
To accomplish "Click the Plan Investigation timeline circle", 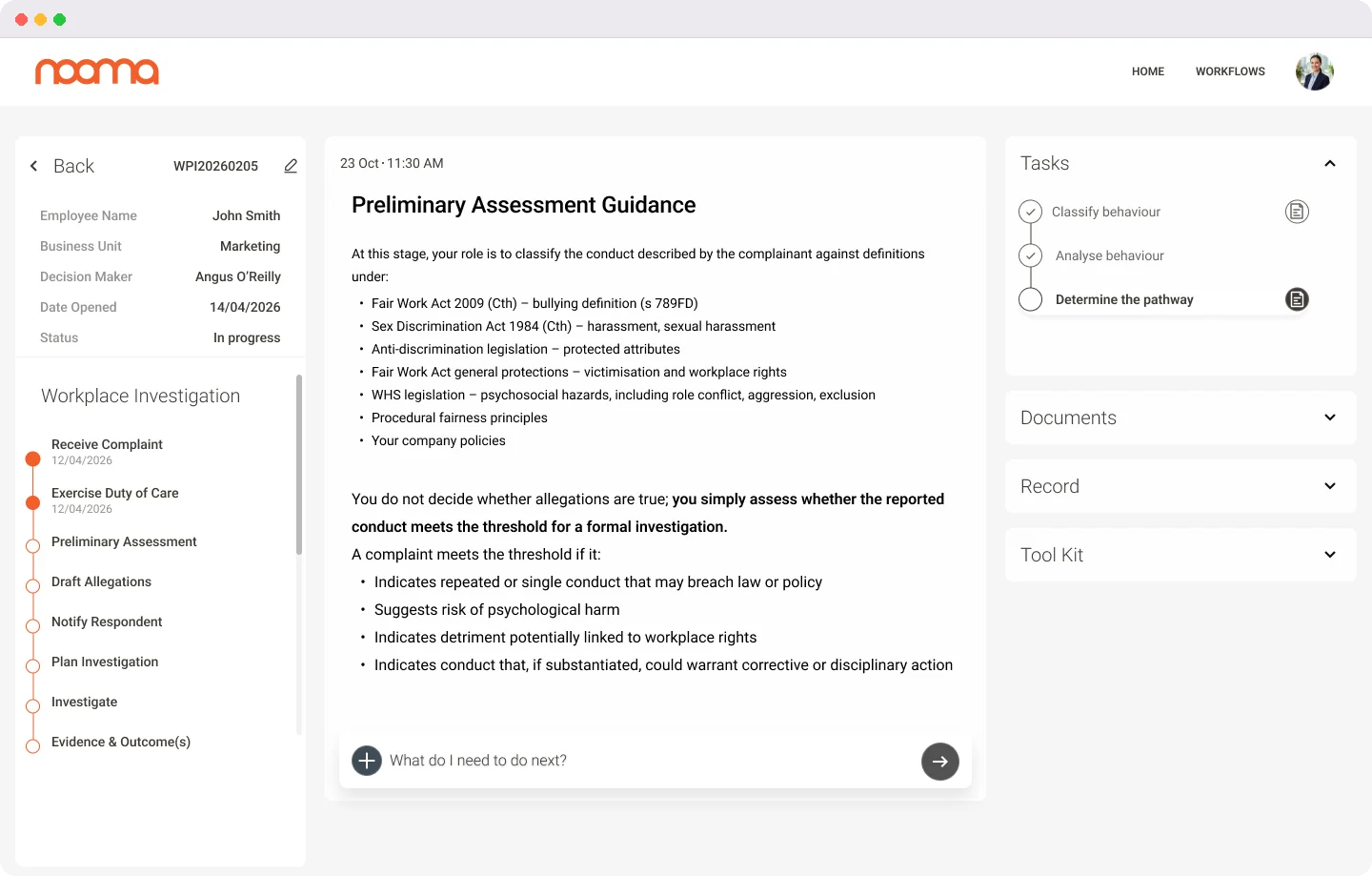I will 32,665.
